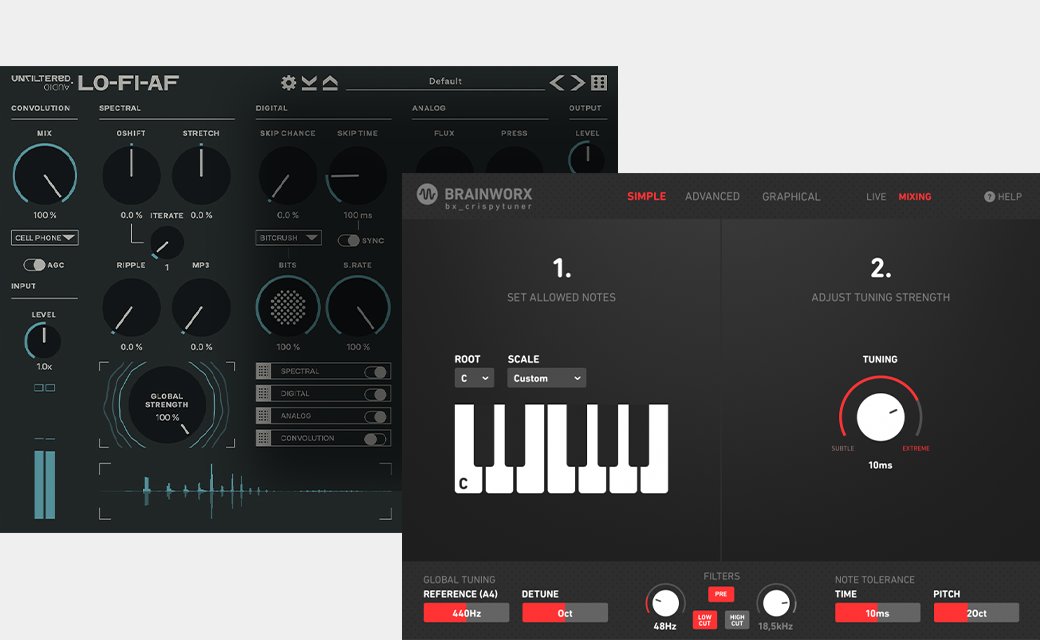Click the Output Level knob

pos(587,159)
